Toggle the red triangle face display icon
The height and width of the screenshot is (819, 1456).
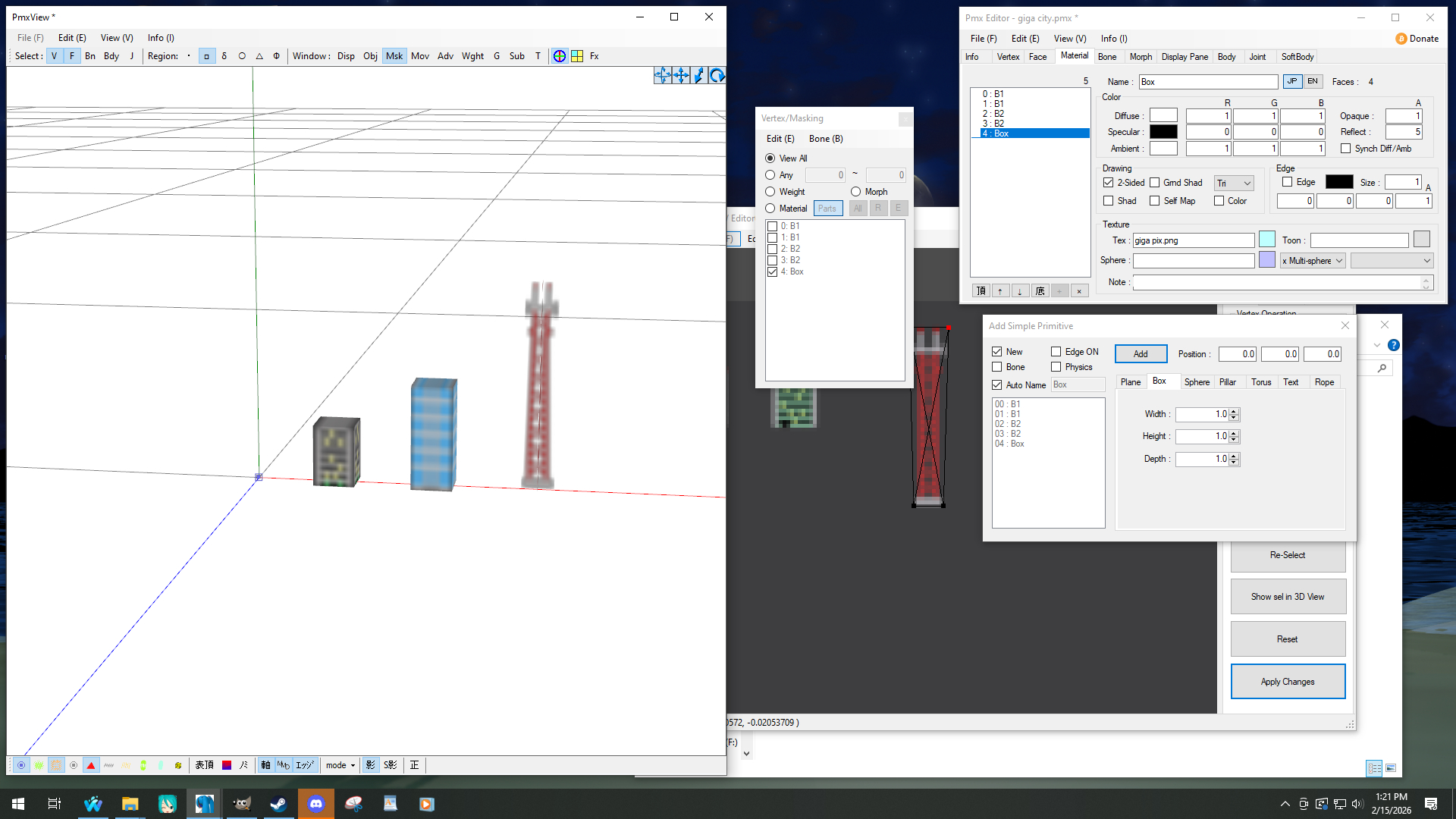[x=91, y=765]
